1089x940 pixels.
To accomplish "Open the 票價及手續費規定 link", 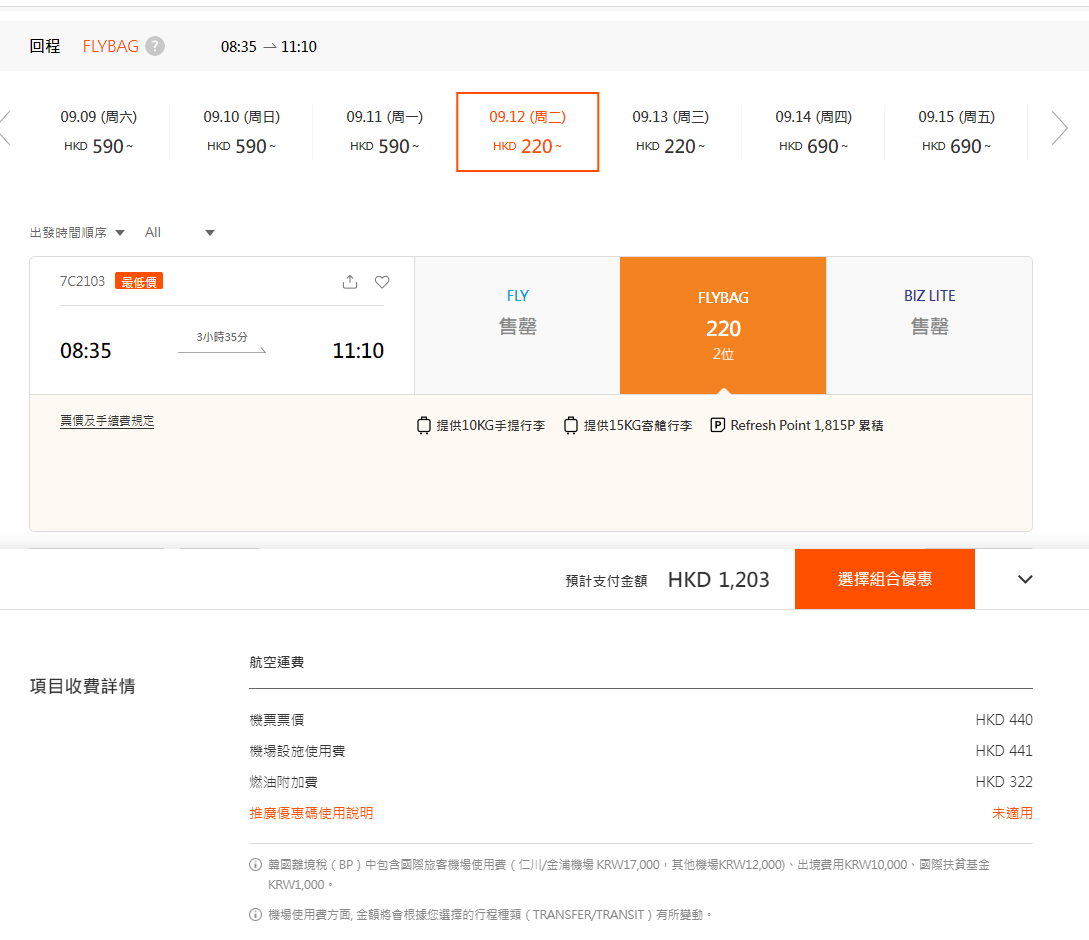I will click(107, 421).
